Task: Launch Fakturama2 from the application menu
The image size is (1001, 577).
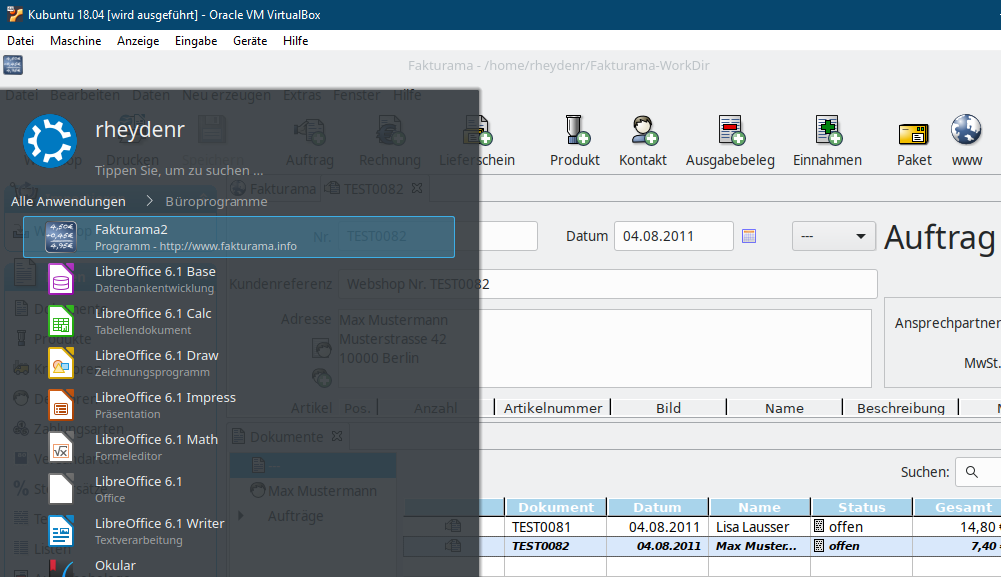Action: tap(239, 237)
